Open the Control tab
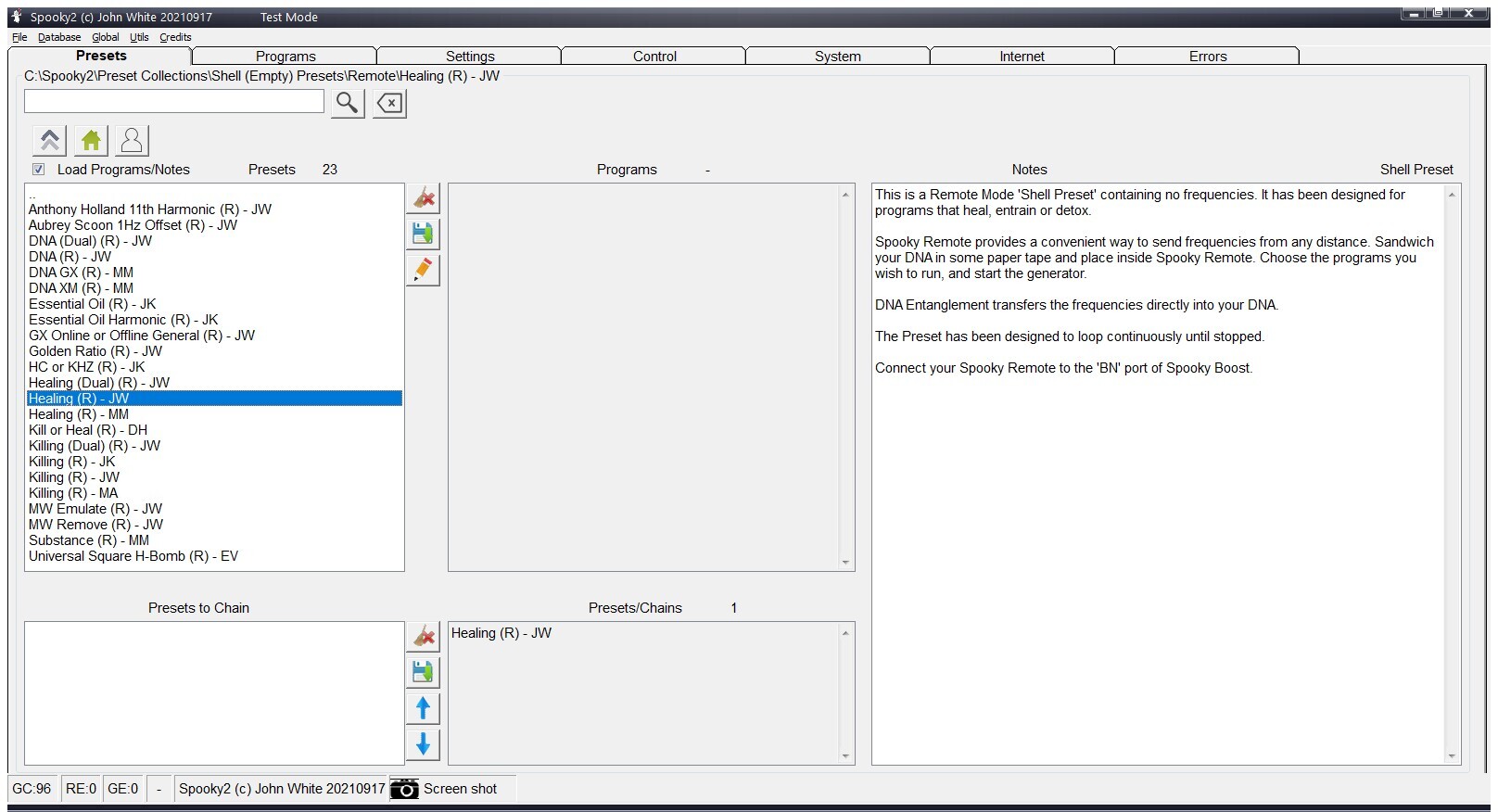Image resolution: width=1498 pixels, height=812 pixels. (x=654, y=57)
